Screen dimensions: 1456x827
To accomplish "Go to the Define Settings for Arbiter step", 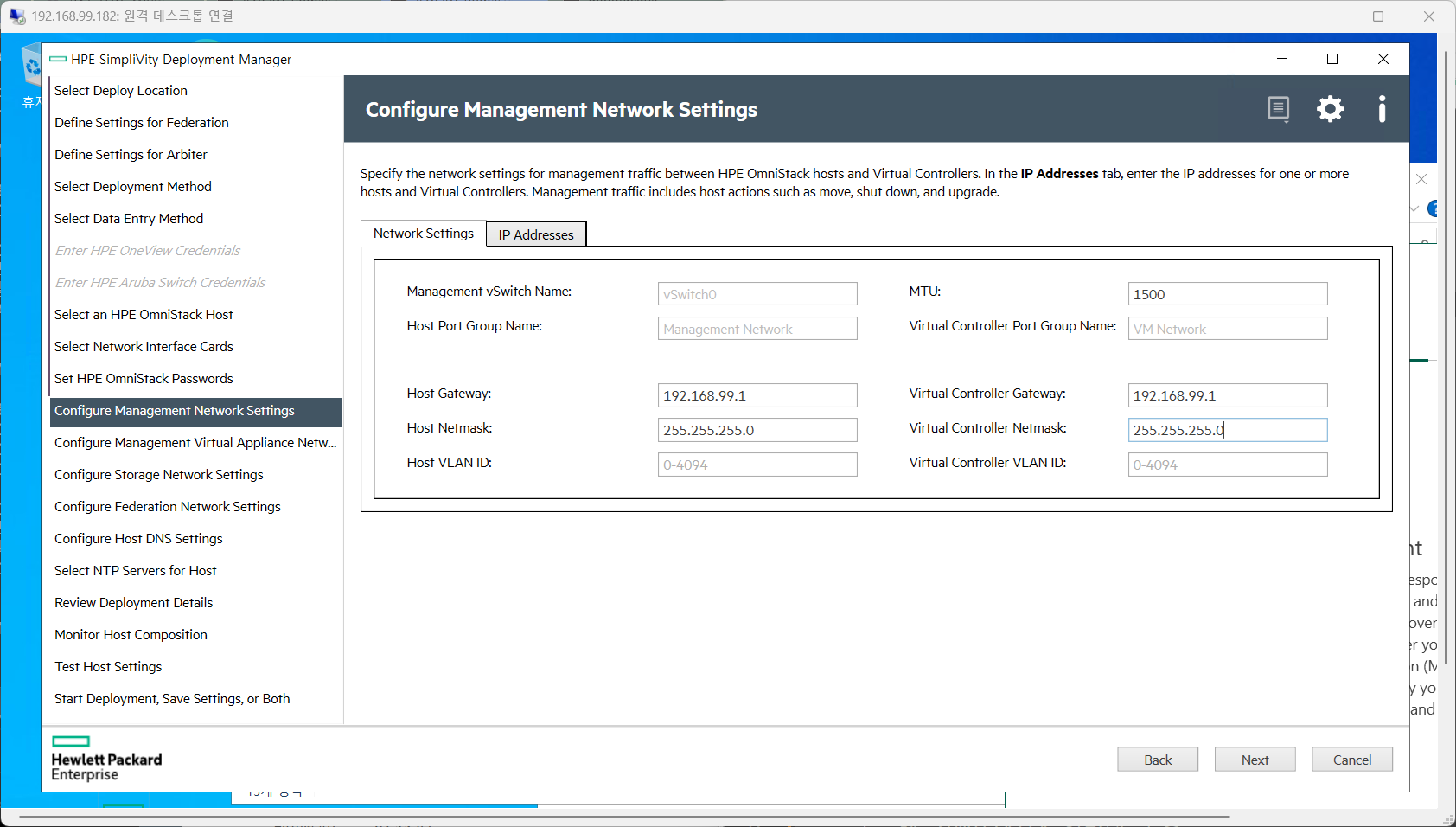I will 131,155.
